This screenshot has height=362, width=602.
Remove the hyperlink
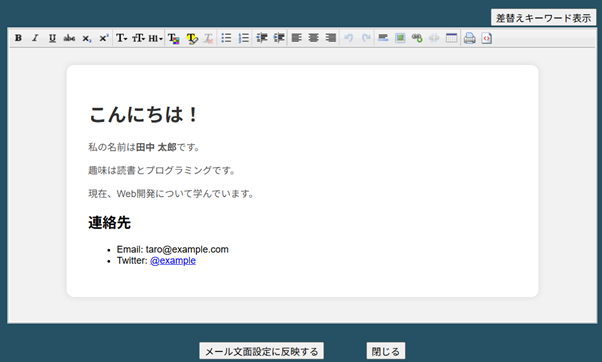tap(434, 38)
